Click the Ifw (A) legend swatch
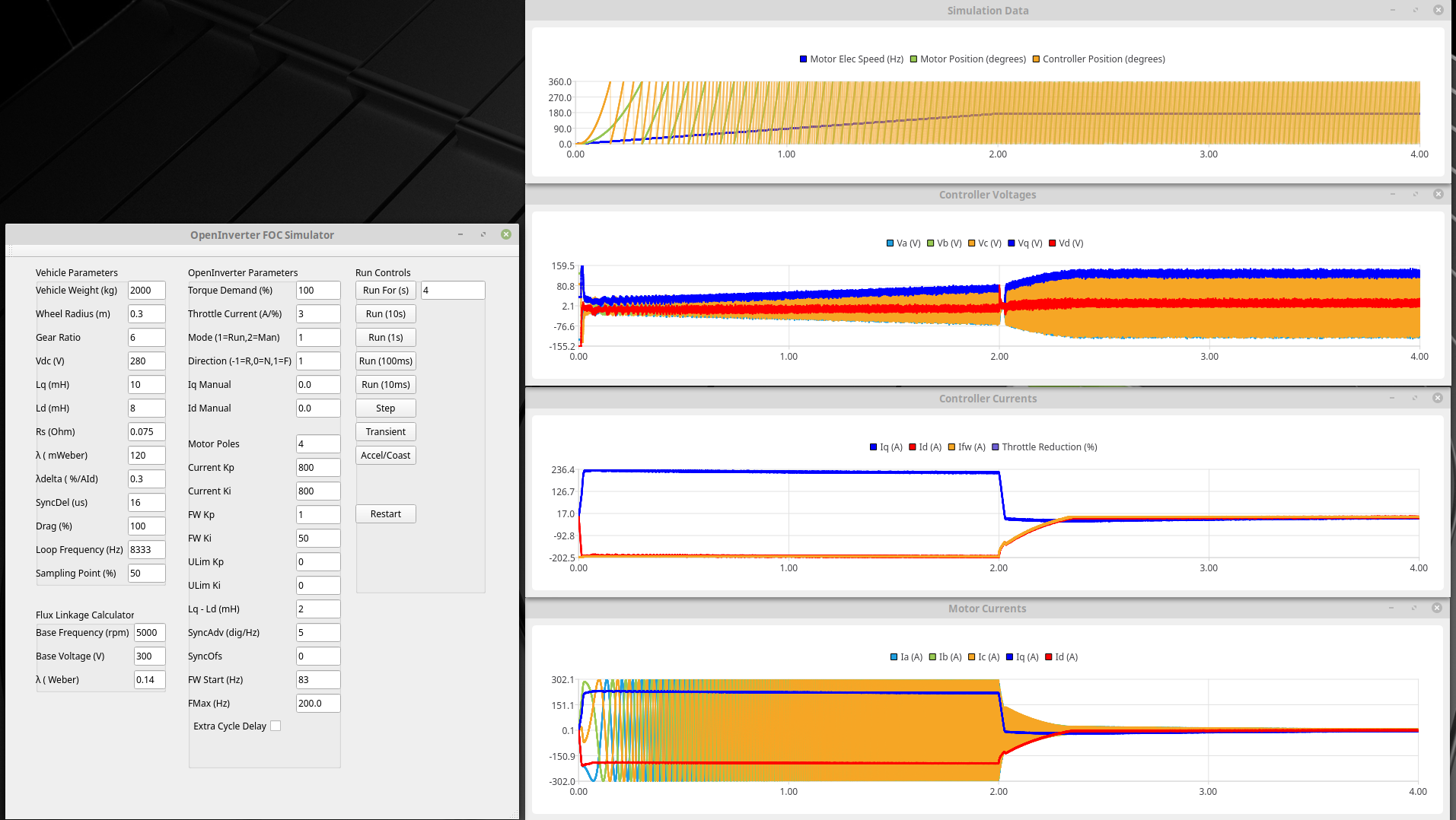This screenshot has width=1456, height=820. [x=951, y=447]
